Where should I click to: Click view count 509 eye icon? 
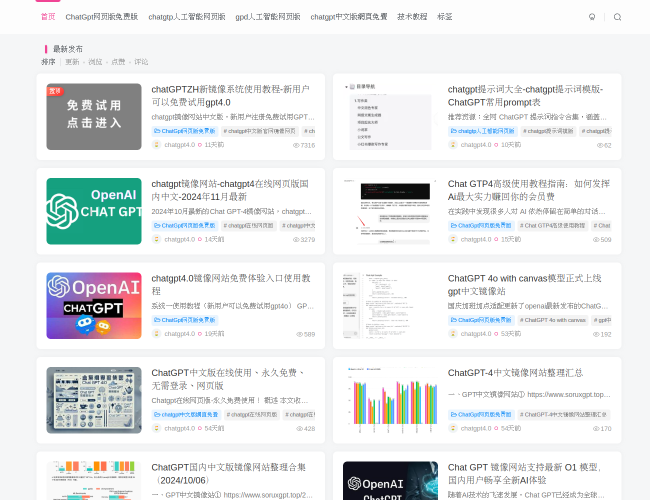pos(596,240)
